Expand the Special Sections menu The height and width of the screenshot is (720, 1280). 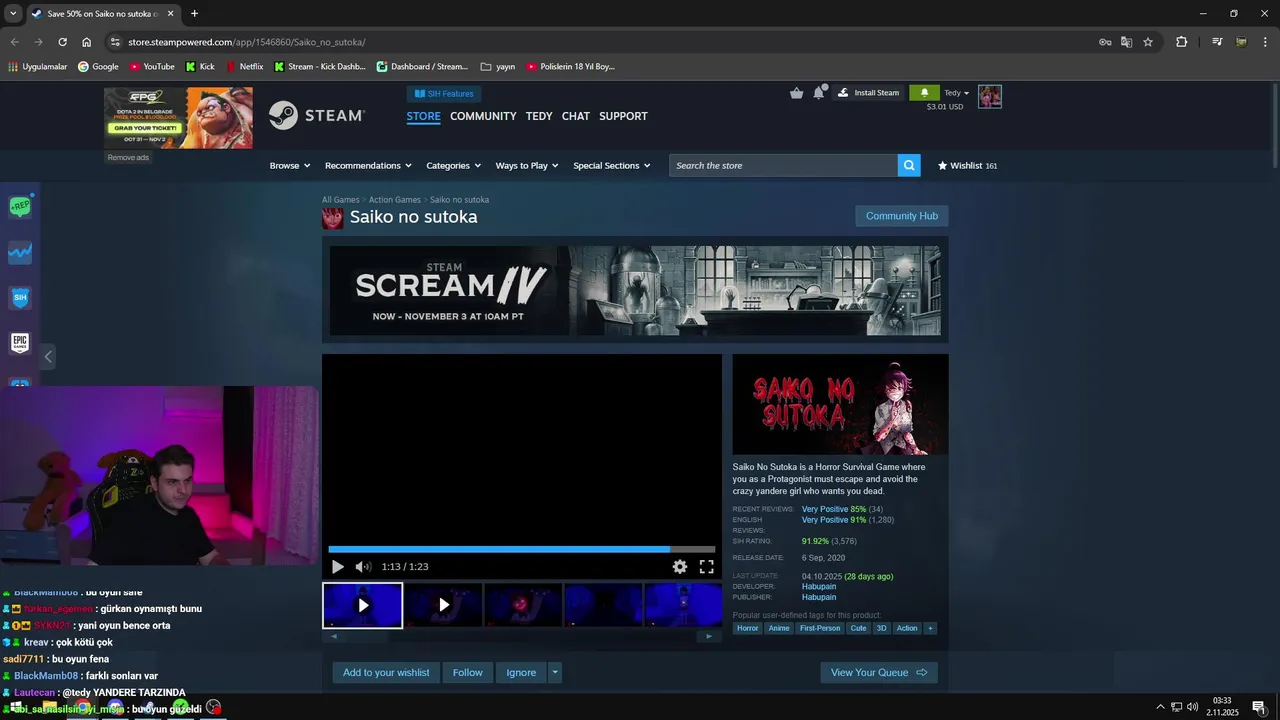(x=612, y=166)
